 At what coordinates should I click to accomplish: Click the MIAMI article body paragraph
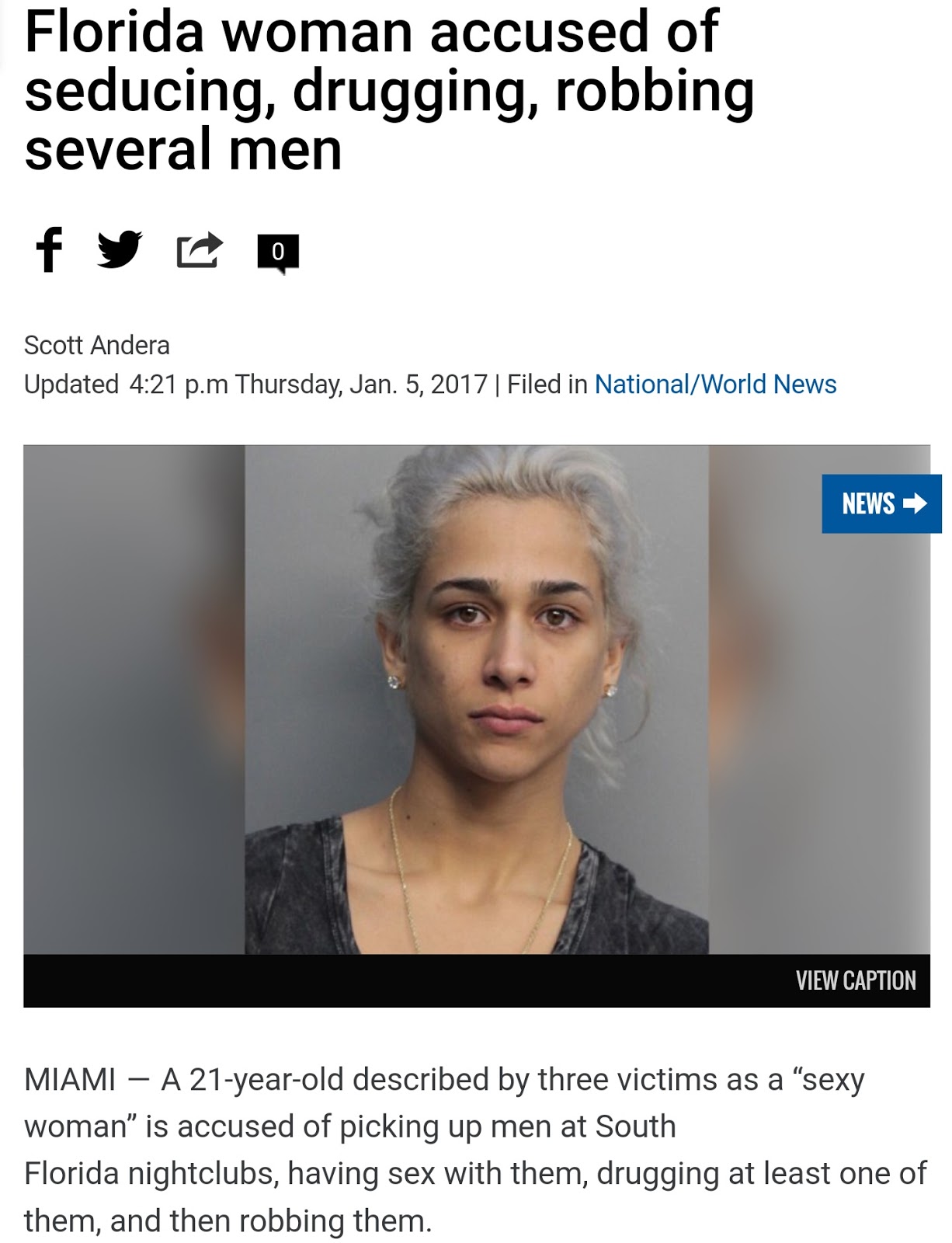pos(475,1150)
